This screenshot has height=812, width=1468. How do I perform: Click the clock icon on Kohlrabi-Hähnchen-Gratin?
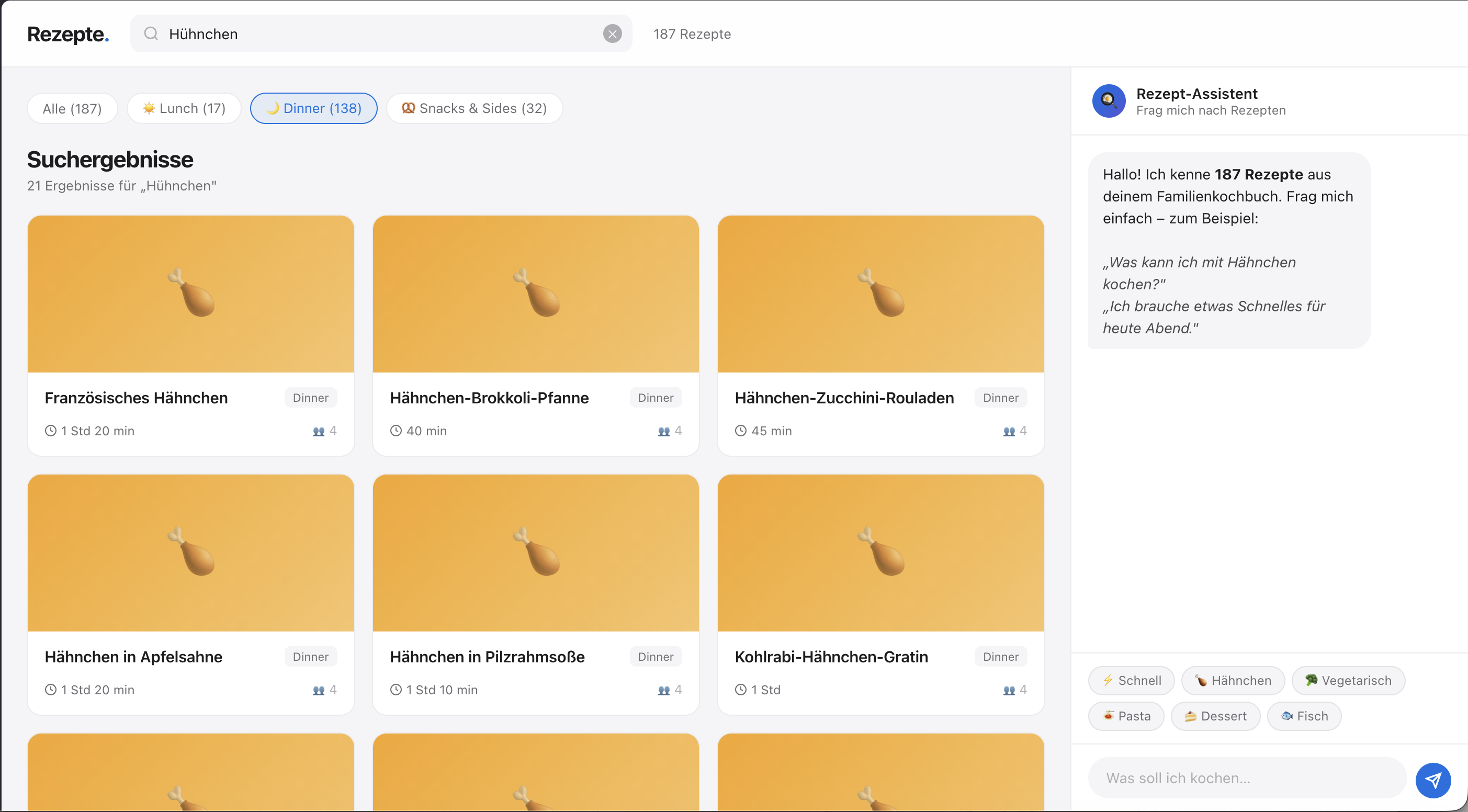pyautogui.click(x=741, y=690)
